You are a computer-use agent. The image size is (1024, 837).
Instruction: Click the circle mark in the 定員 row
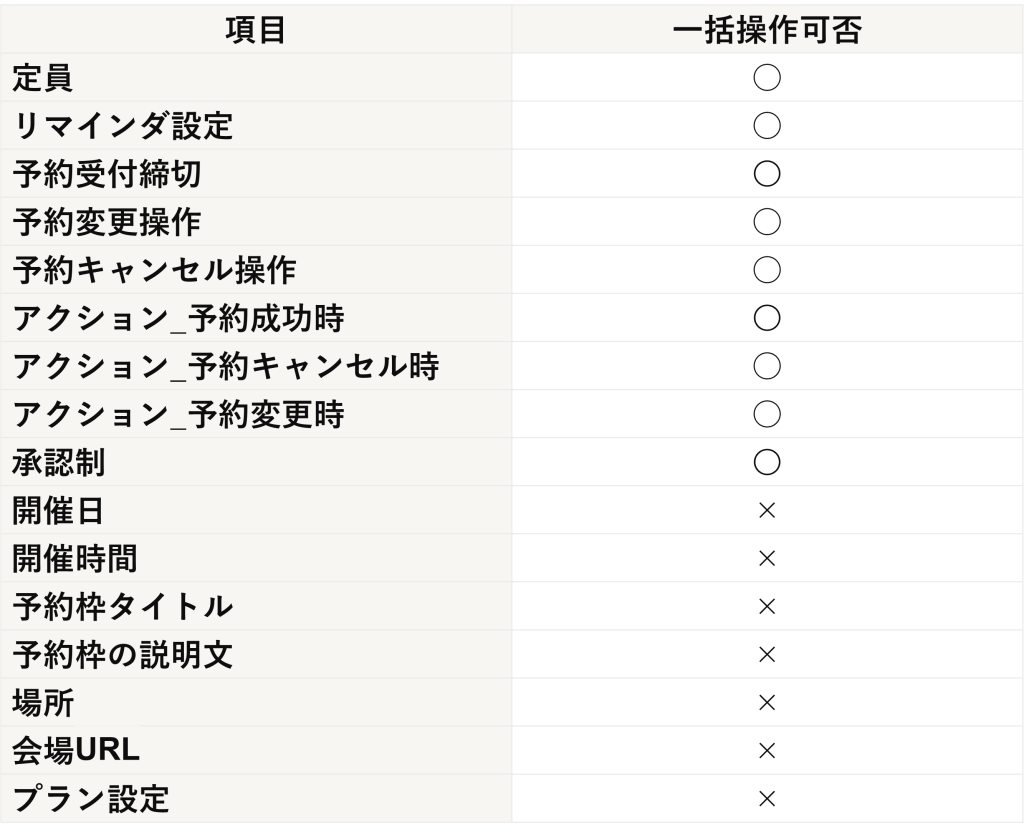click(x=767, y=78)
